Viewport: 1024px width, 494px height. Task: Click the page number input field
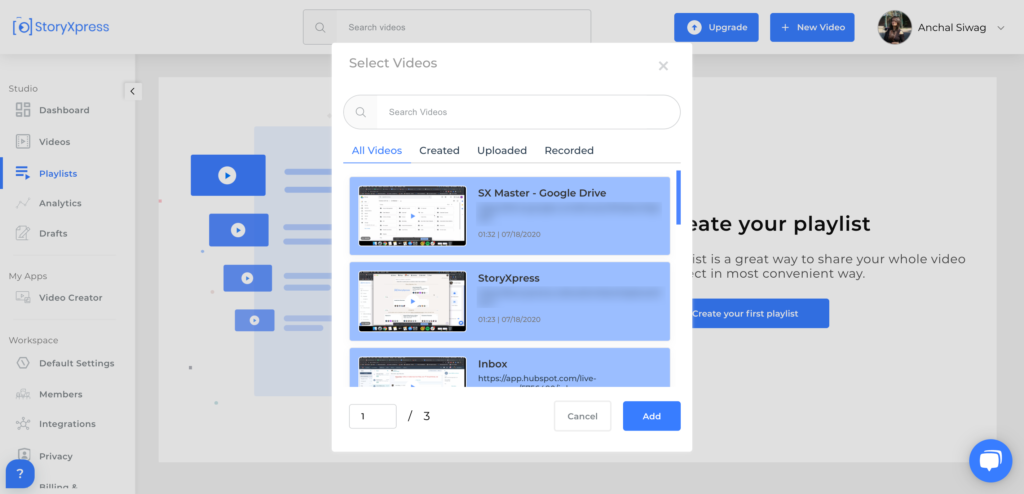373,416
